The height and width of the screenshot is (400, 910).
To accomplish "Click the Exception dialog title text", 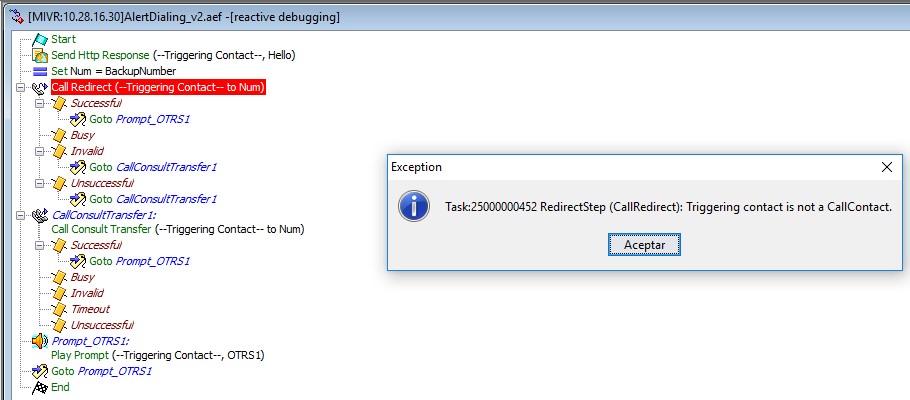I will point(416,167).
